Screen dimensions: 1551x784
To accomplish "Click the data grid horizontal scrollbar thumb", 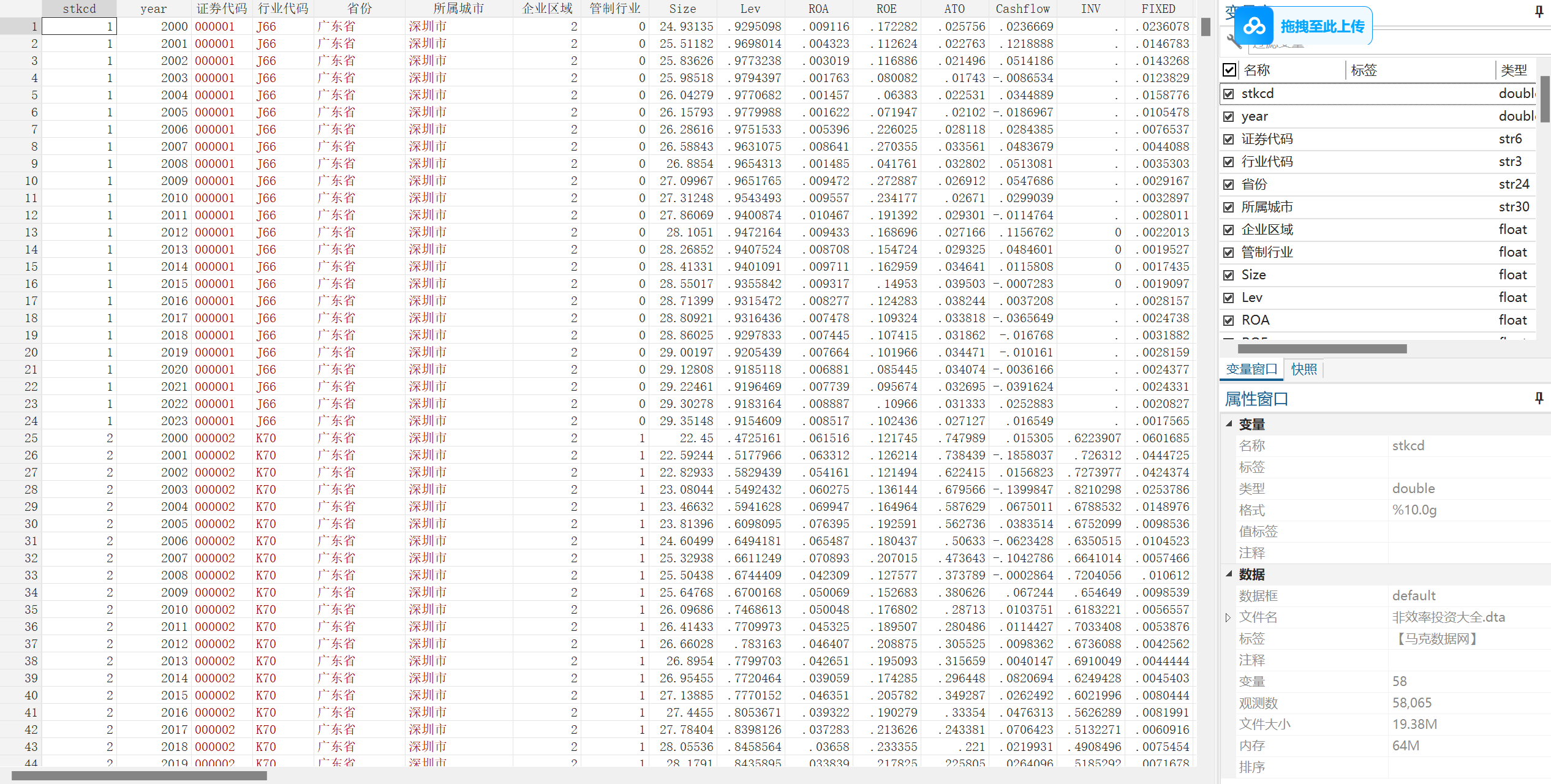I will [x=139, y=775].
